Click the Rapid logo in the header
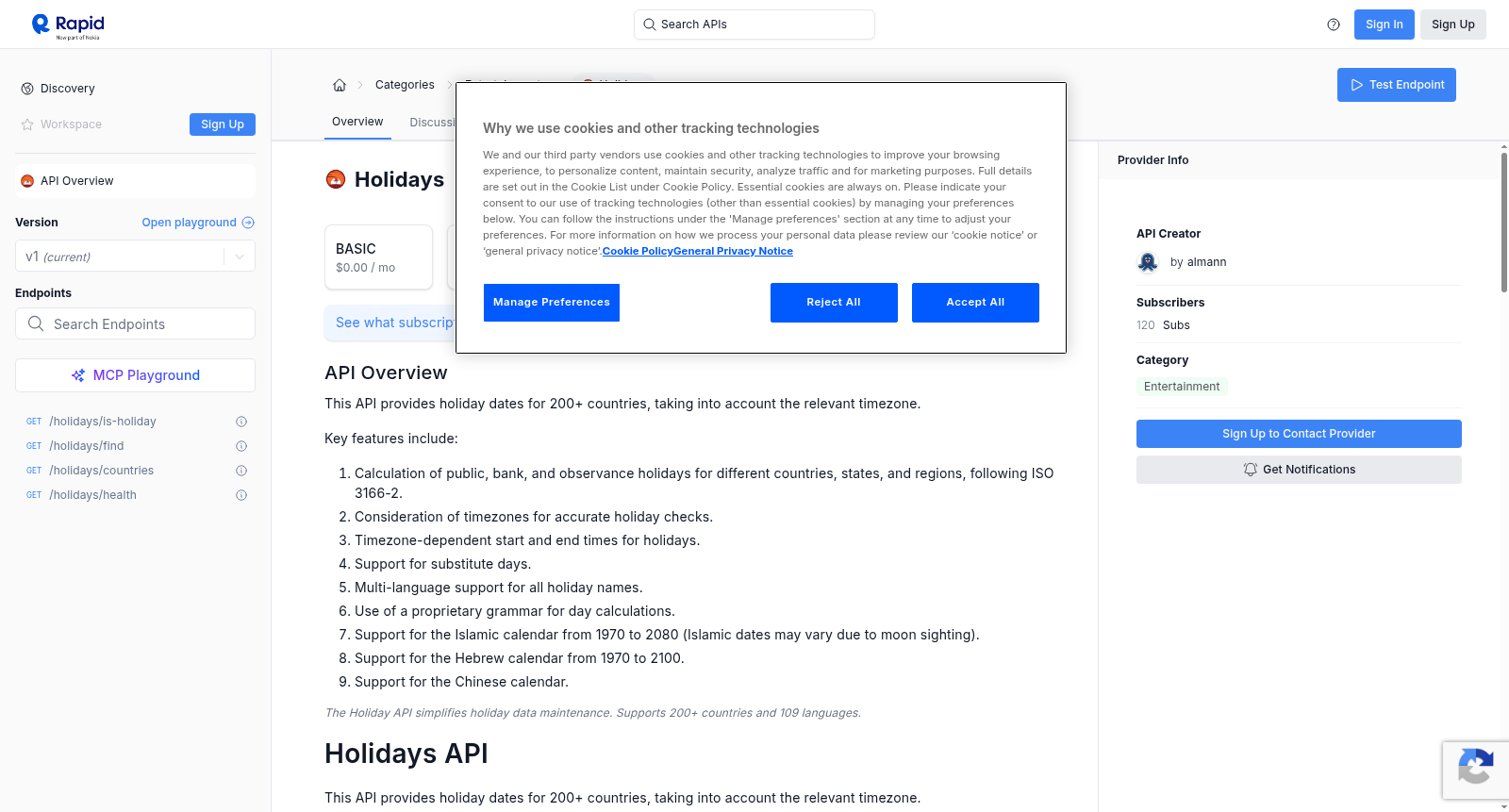This screenshot has height=812, width=1509. coord(68,25)
